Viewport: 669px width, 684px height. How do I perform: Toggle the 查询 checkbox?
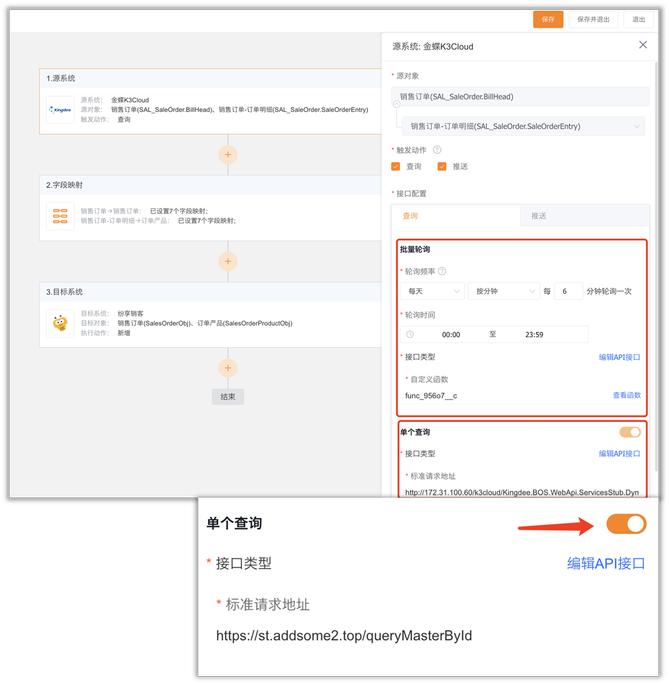coord(396,167)
